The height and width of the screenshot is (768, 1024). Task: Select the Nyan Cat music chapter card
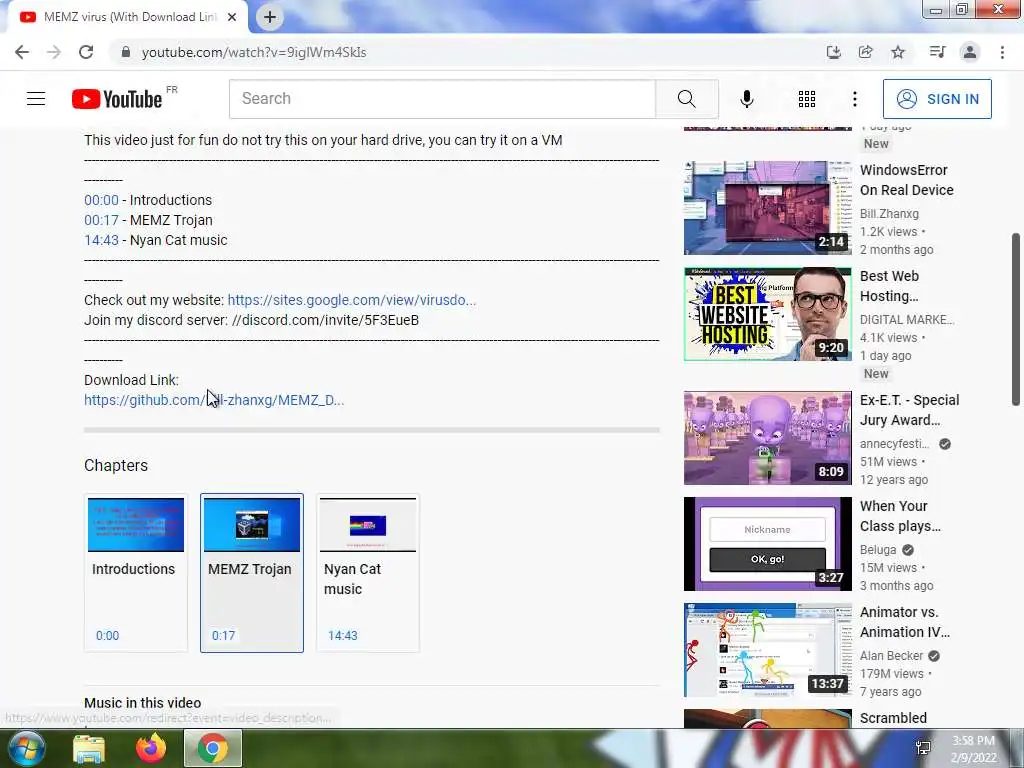(368, 573)
